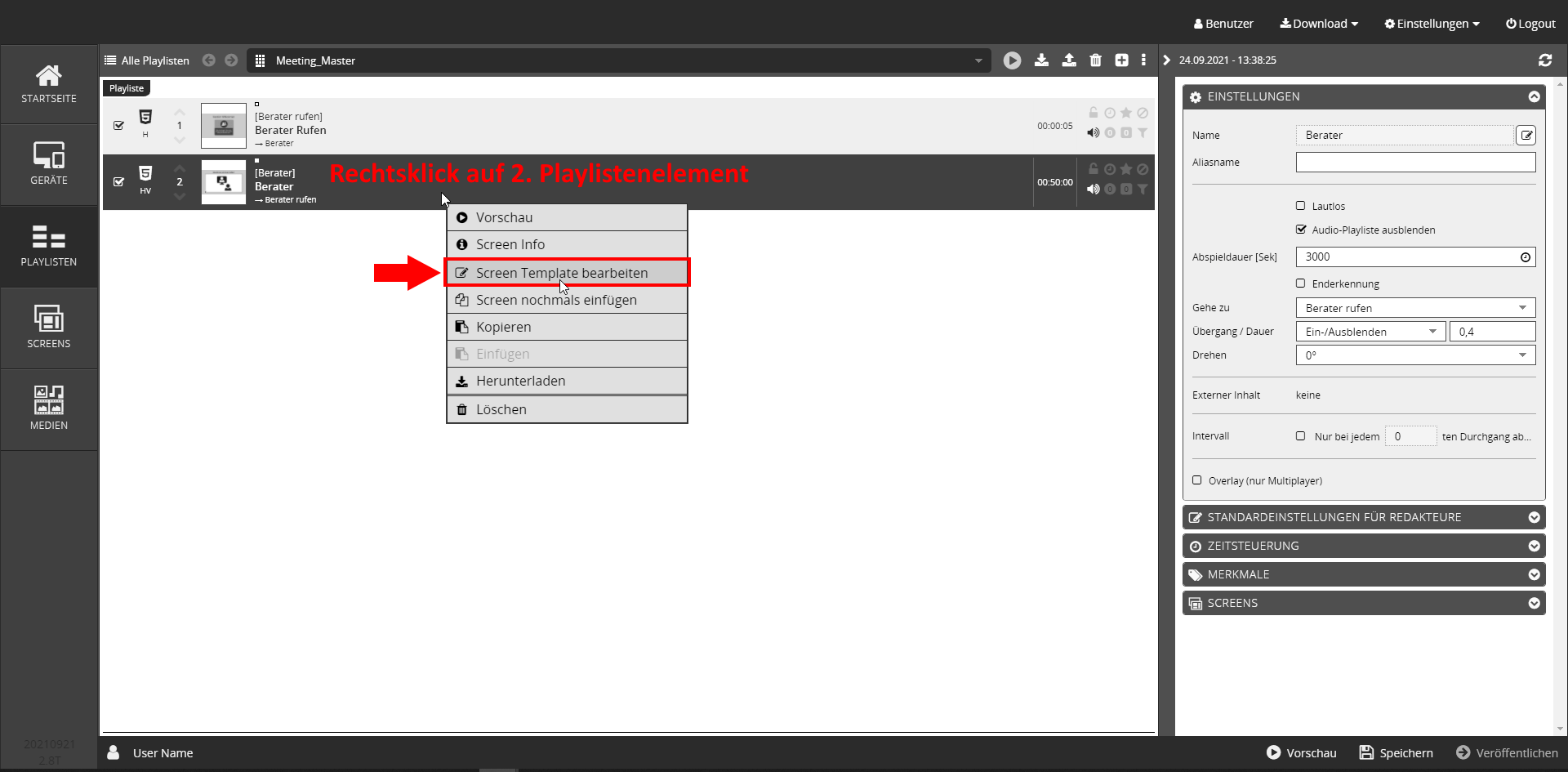Enable the Lautlos checkbox

coord(1301,206)
